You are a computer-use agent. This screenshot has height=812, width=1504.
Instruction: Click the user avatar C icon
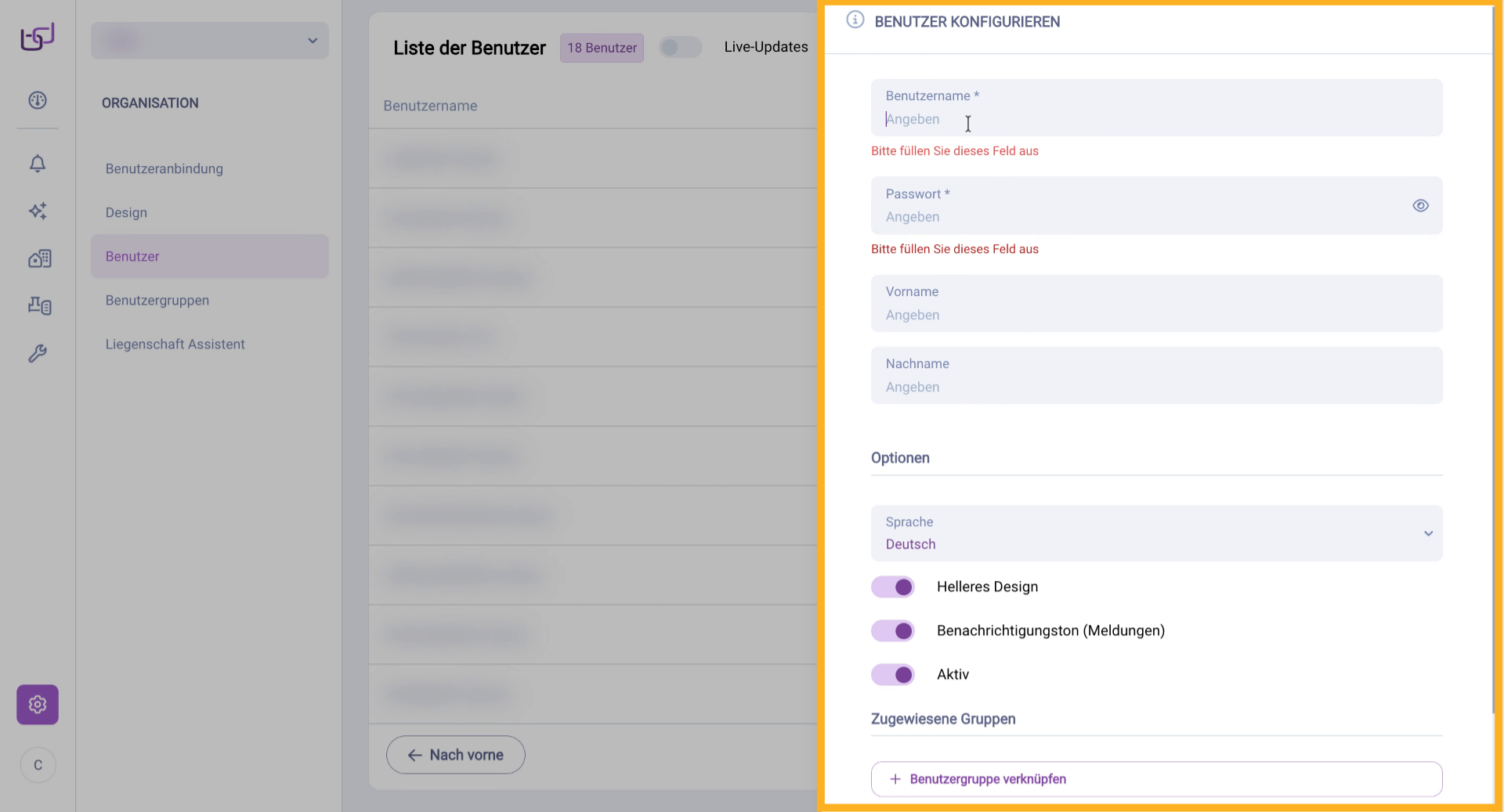(x=38, y=765)
